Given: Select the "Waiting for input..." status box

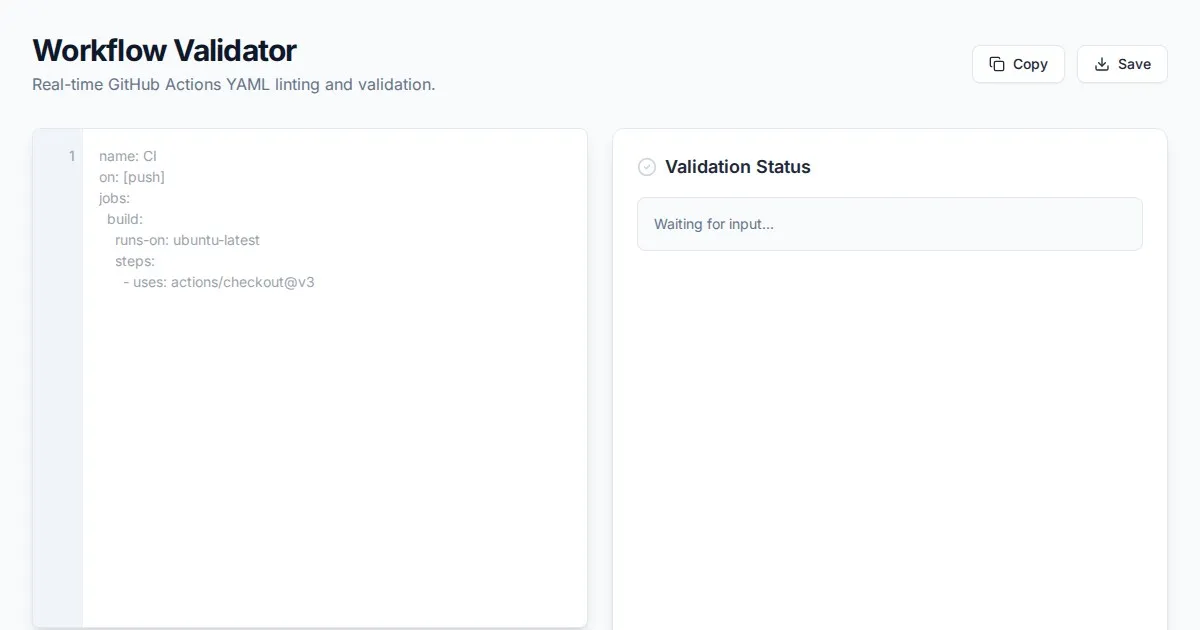Looking at the screenshot, I should click(x=889, y=224).
